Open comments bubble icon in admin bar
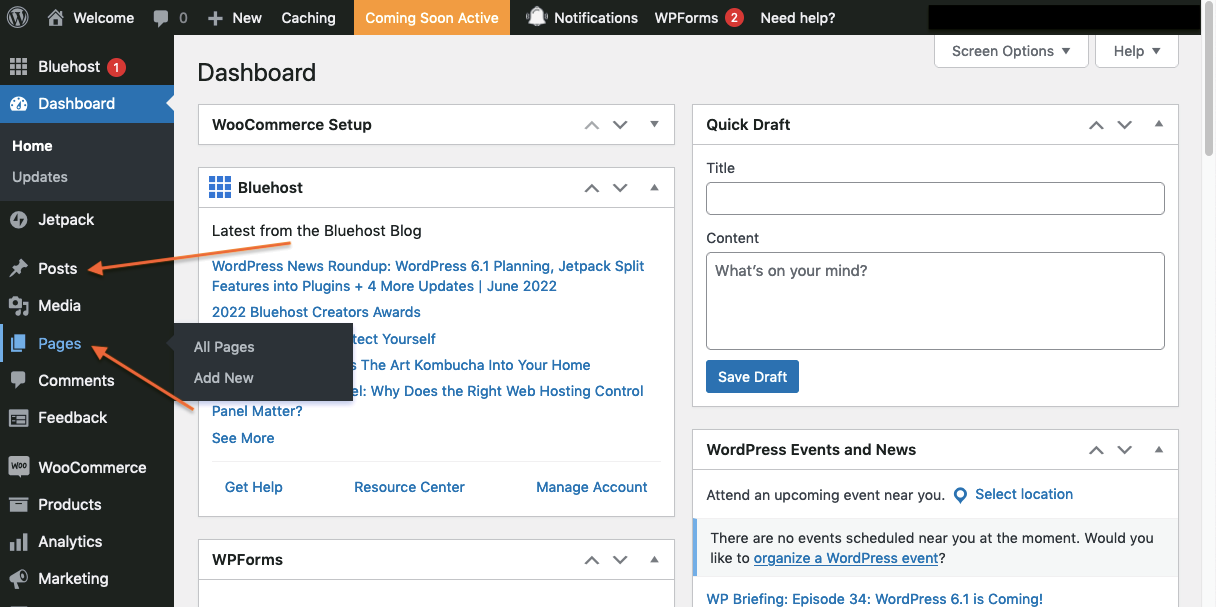 (161, 18)
